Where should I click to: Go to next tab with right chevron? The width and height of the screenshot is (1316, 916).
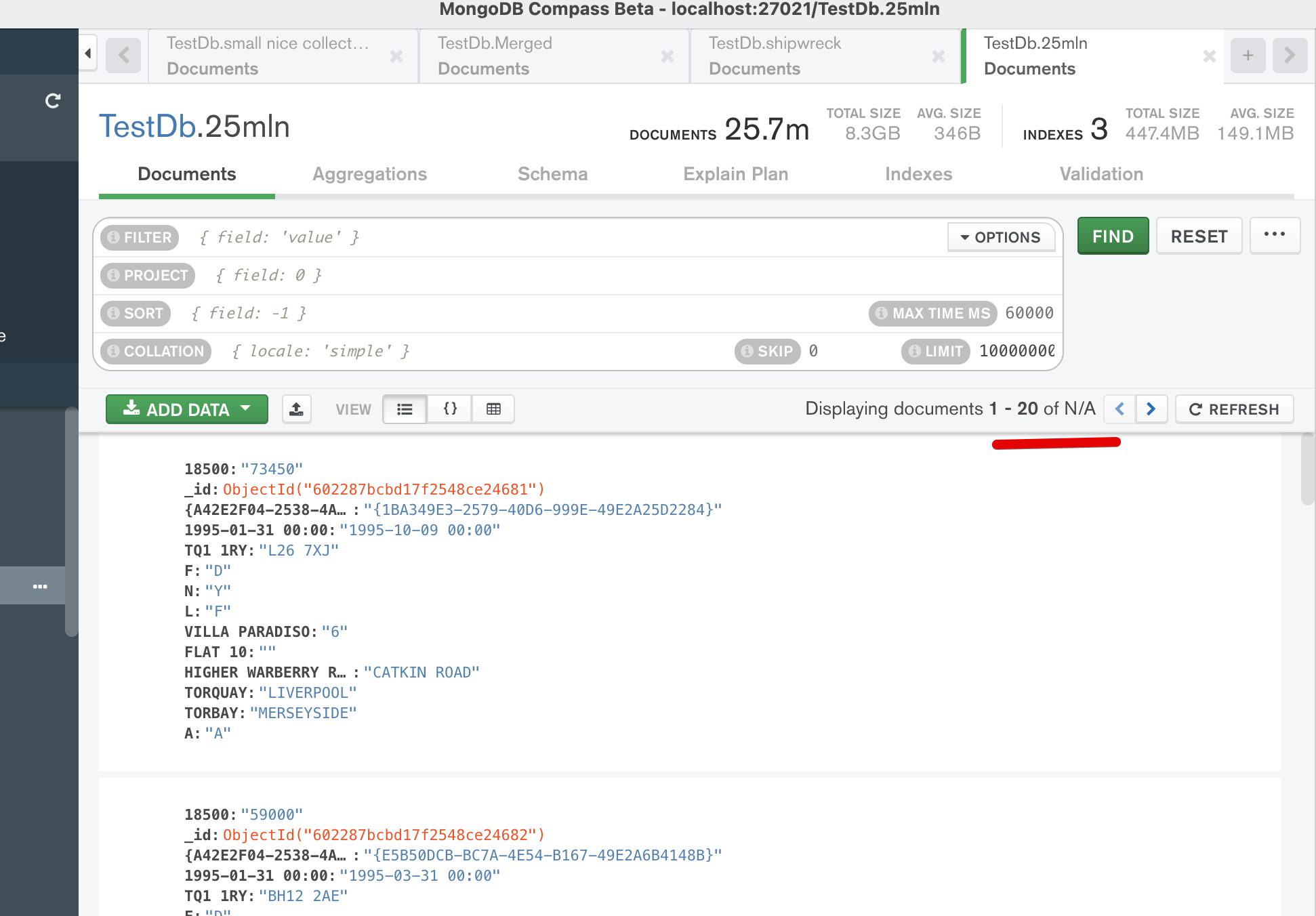coord(1290,55)
